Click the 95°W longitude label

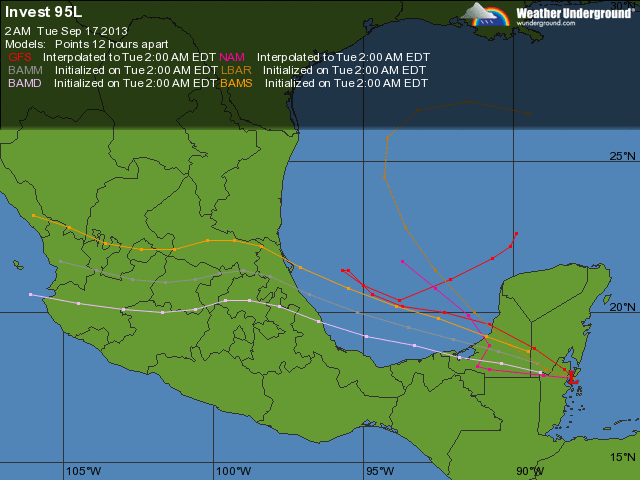click(380, 471)
